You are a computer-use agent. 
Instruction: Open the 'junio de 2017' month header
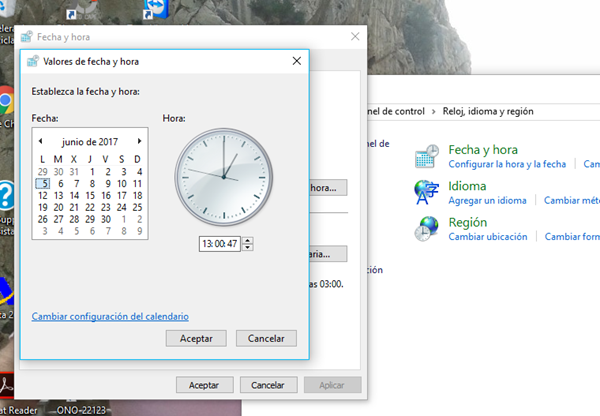(90, 142)
